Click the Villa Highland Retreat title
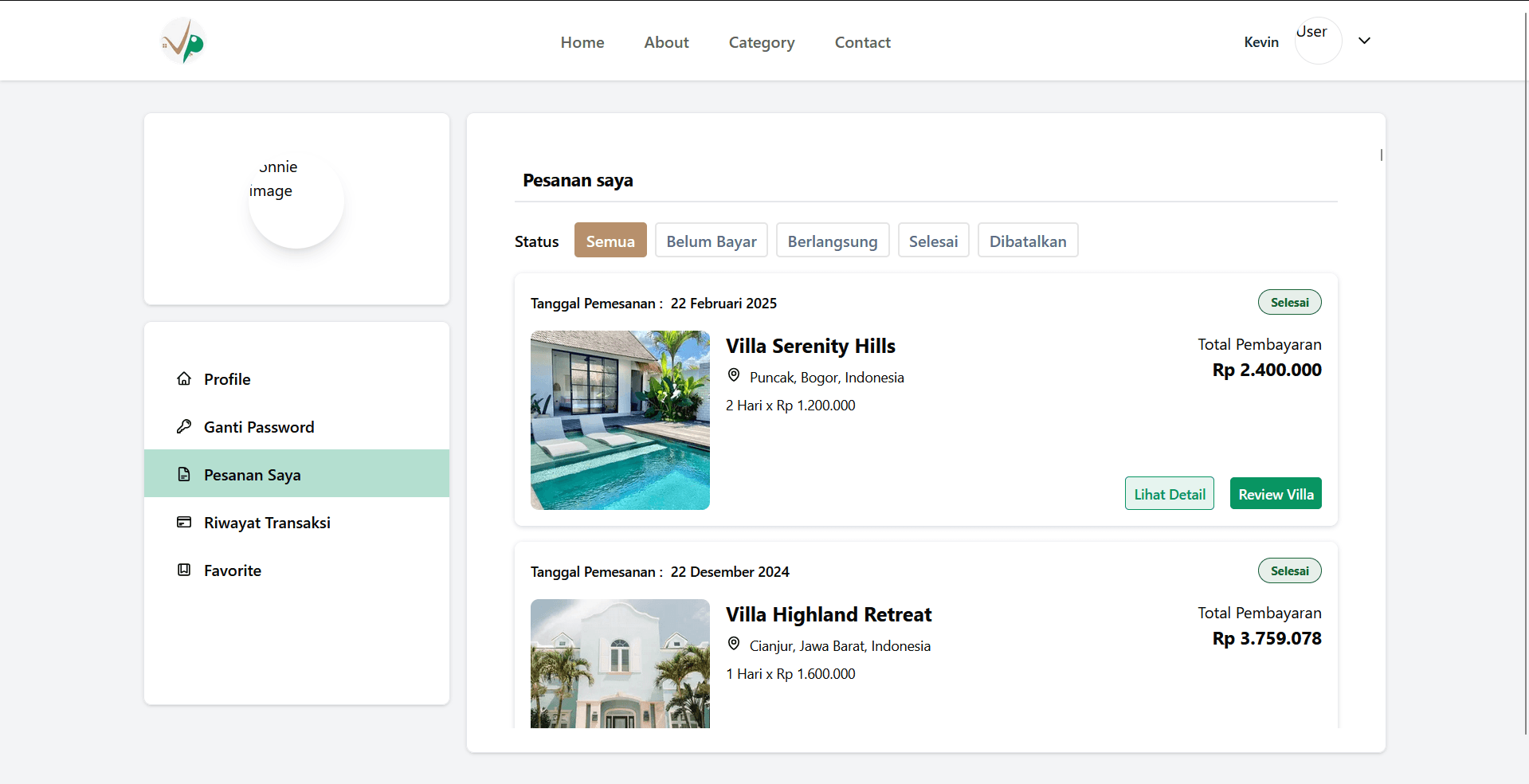 click(x=829, y=614)
